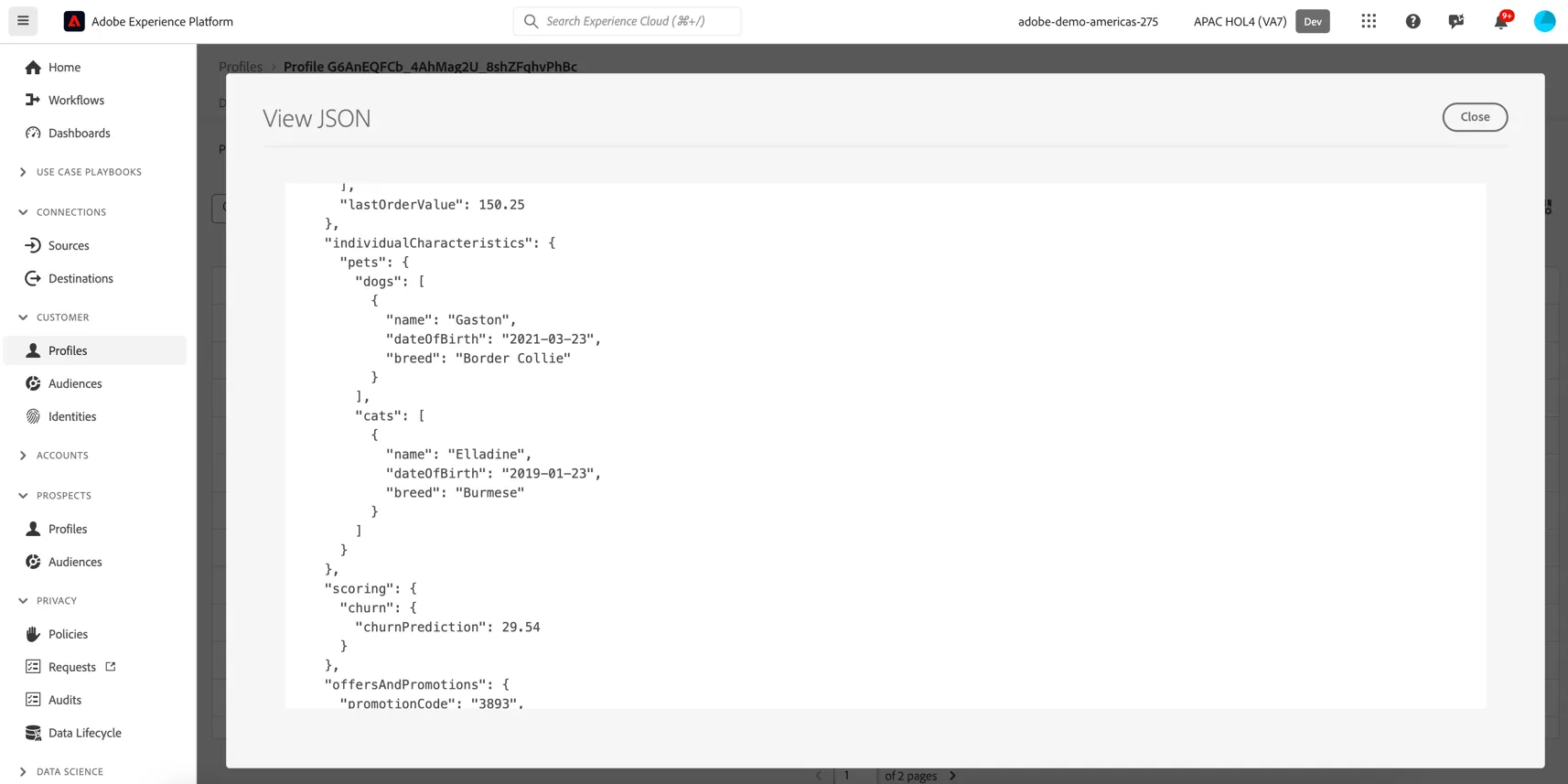Open the feedback chat icon
Image resolution: width=1568 pixels, height=784 pixels.
pyautogui.click(x=1456, y=21)
